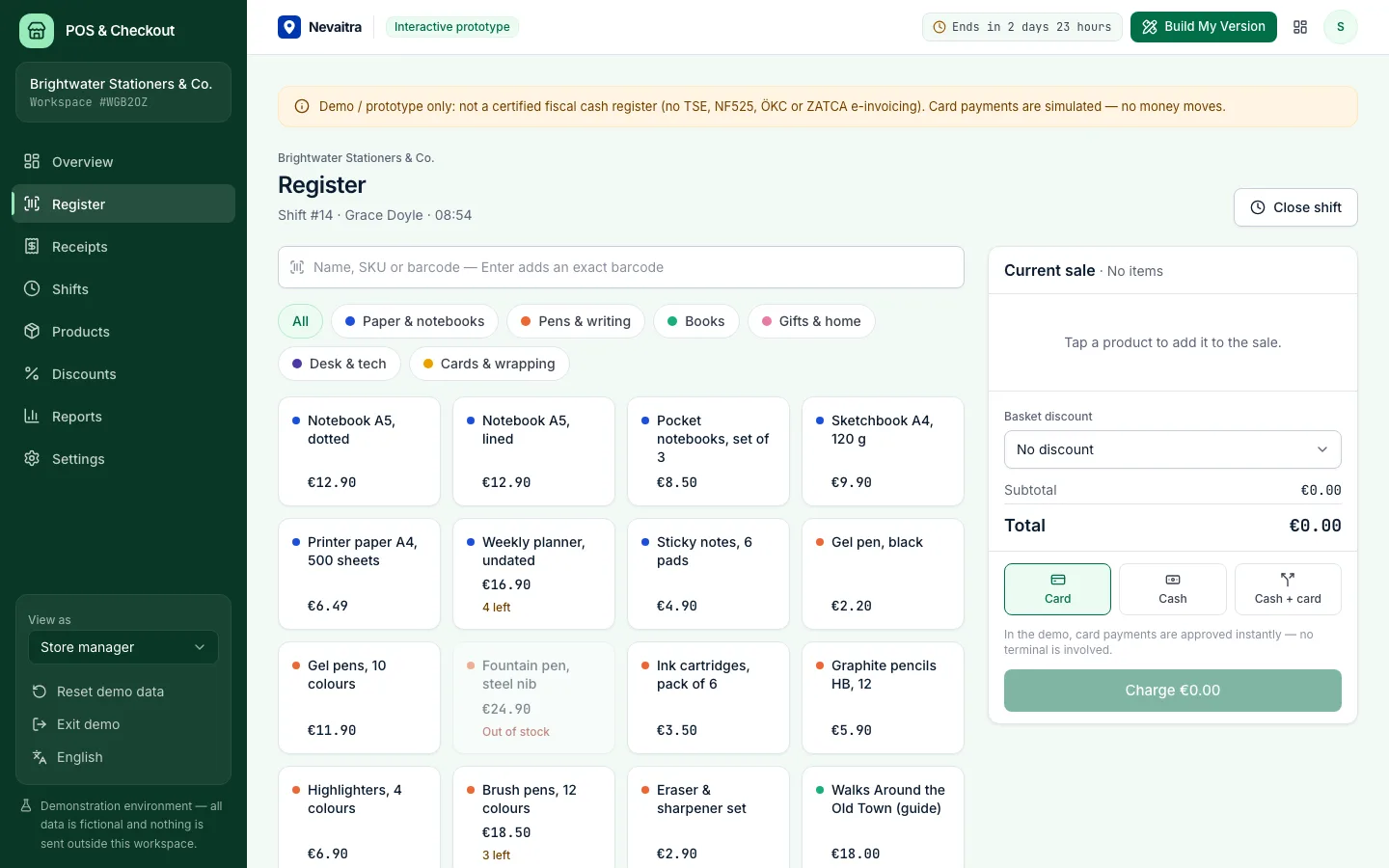Add Sticky notes, 6 pads to sale
This screenshot has width=1389, height=868.
708,574
